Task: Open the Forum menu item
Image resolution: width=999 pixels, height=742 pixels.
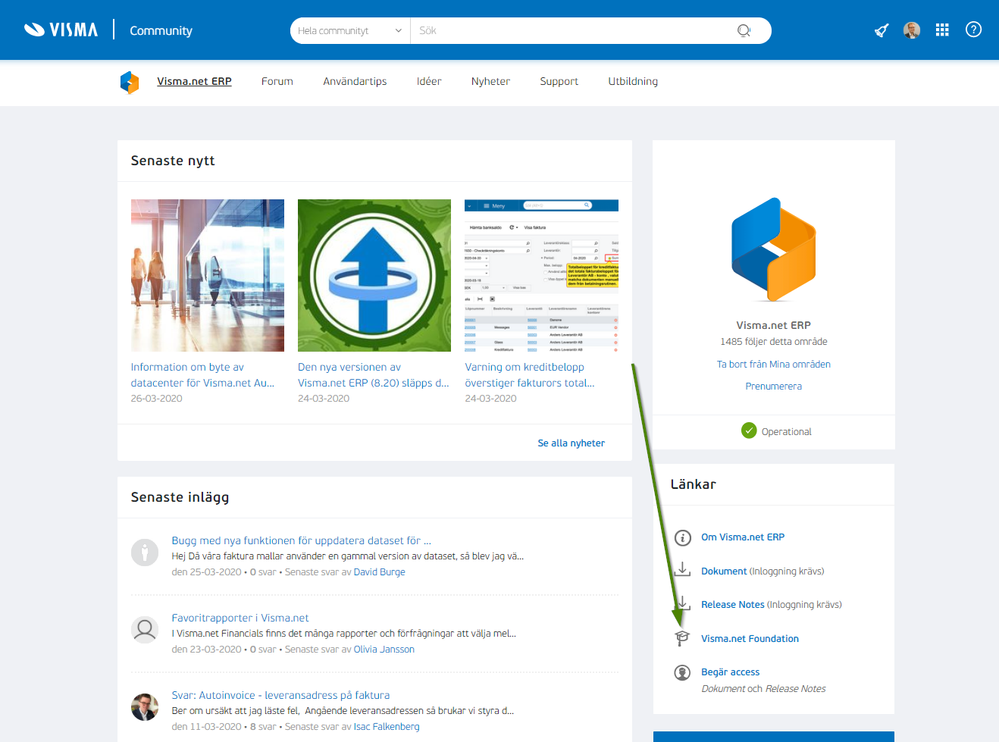Action: pos(277,82)
